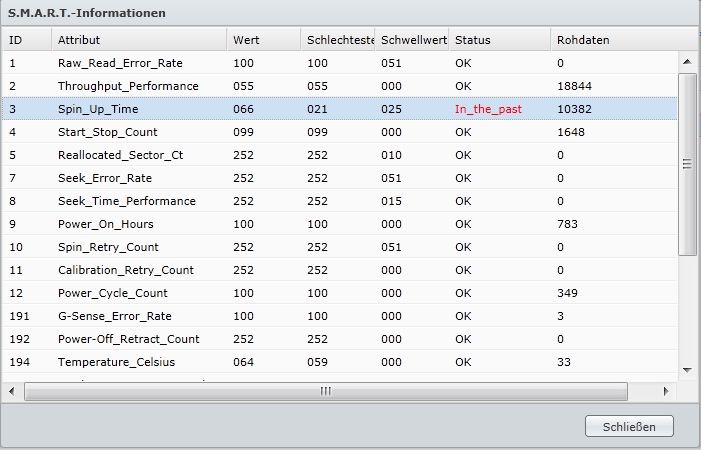The image size is (701, 450).
Task: Select the Spin_Up_Time row
Action: pos(339,109)
